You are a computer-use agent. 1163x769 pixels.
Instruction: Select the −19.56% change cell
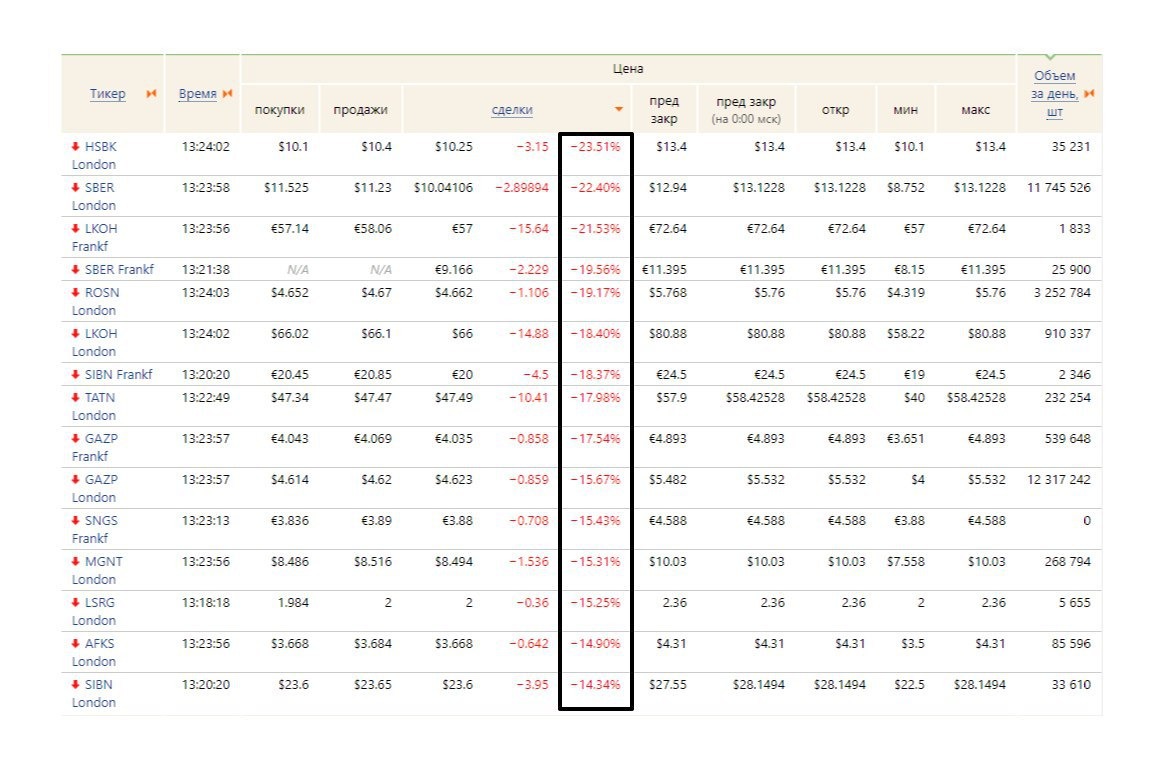click(x=596, y=269)
